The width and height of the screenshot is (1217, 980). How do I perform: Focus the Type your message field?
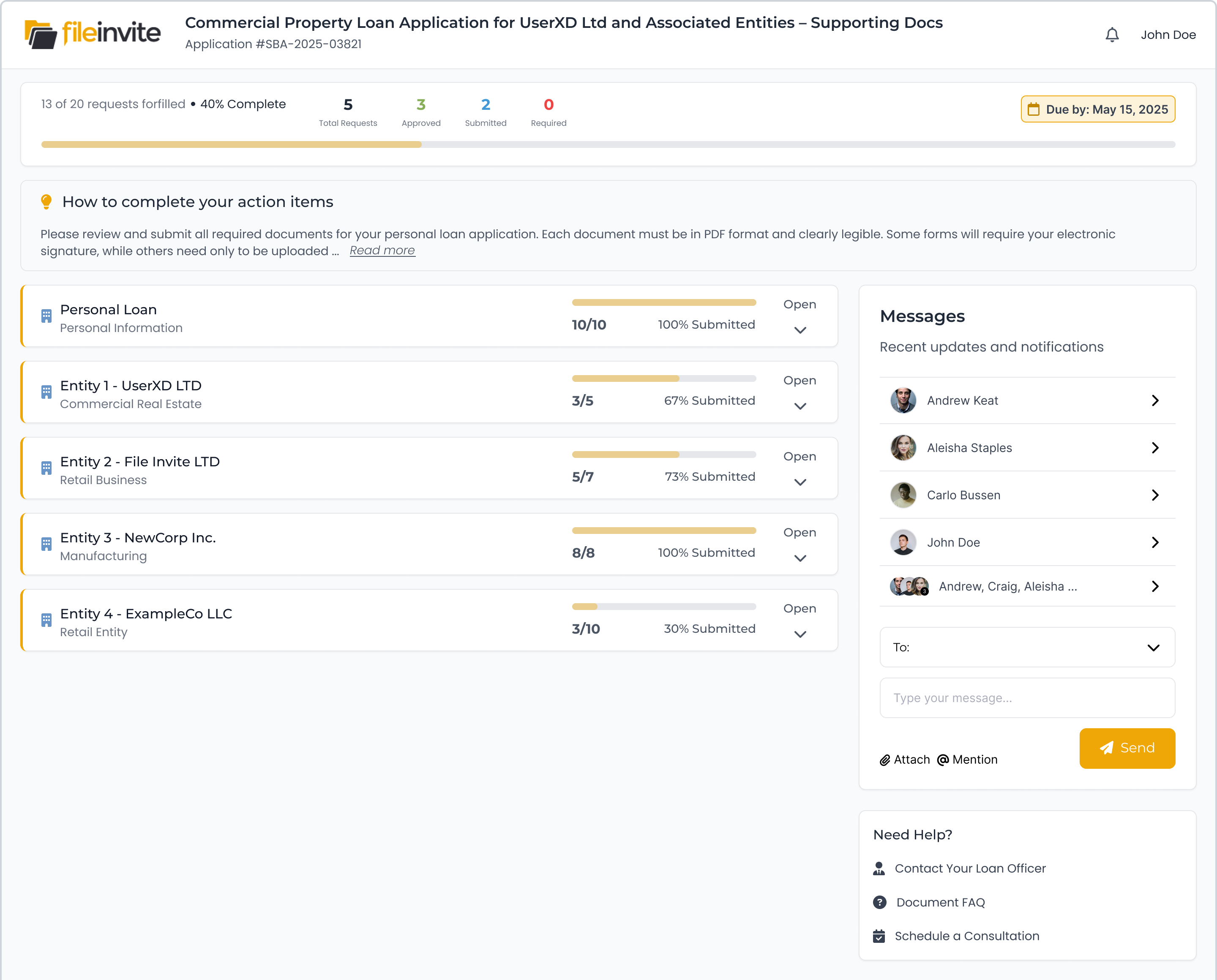pyautogui.click(x=1027, y=698)
